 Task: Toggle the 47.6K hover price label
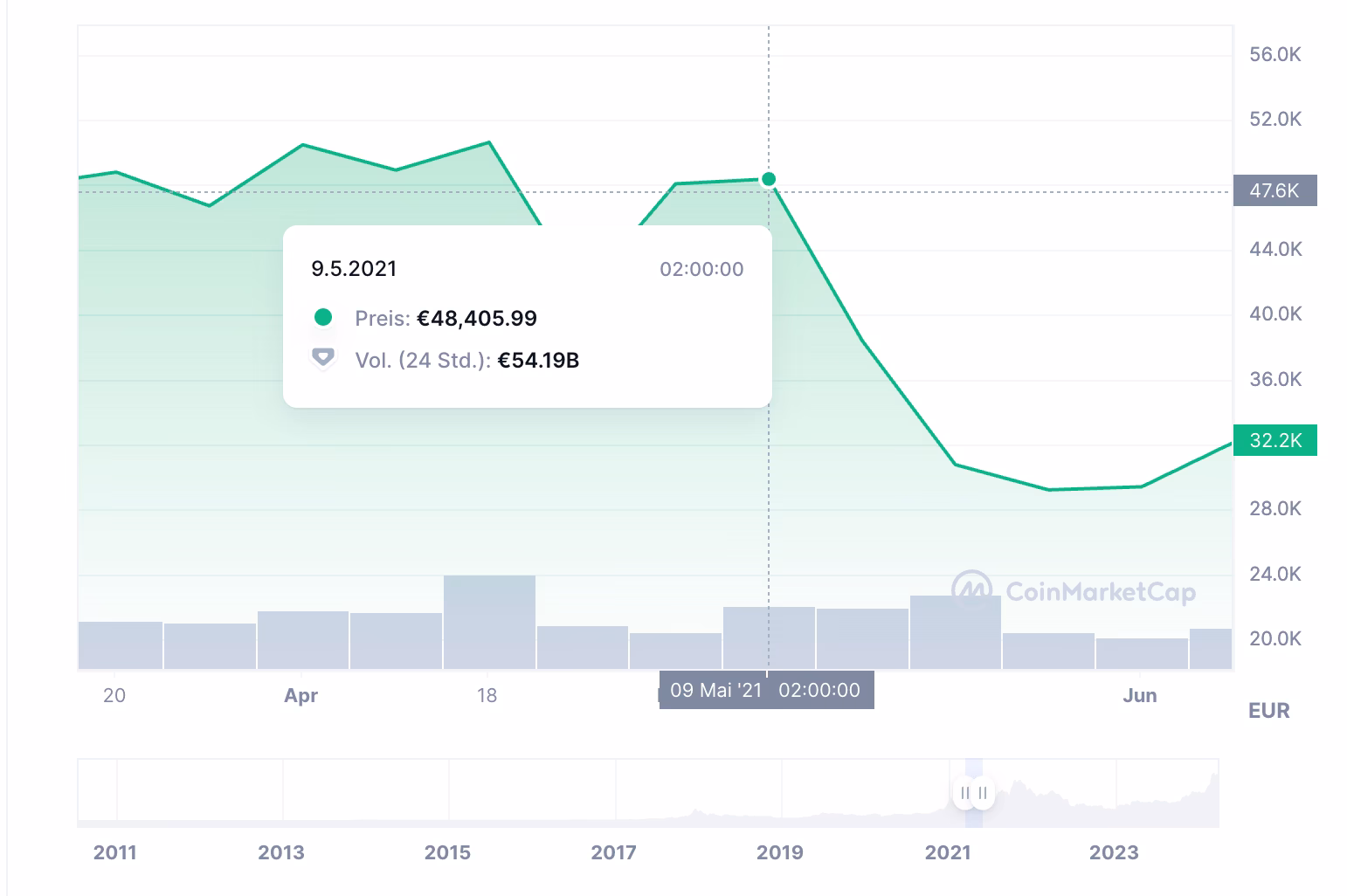(x=1274, y=190)
